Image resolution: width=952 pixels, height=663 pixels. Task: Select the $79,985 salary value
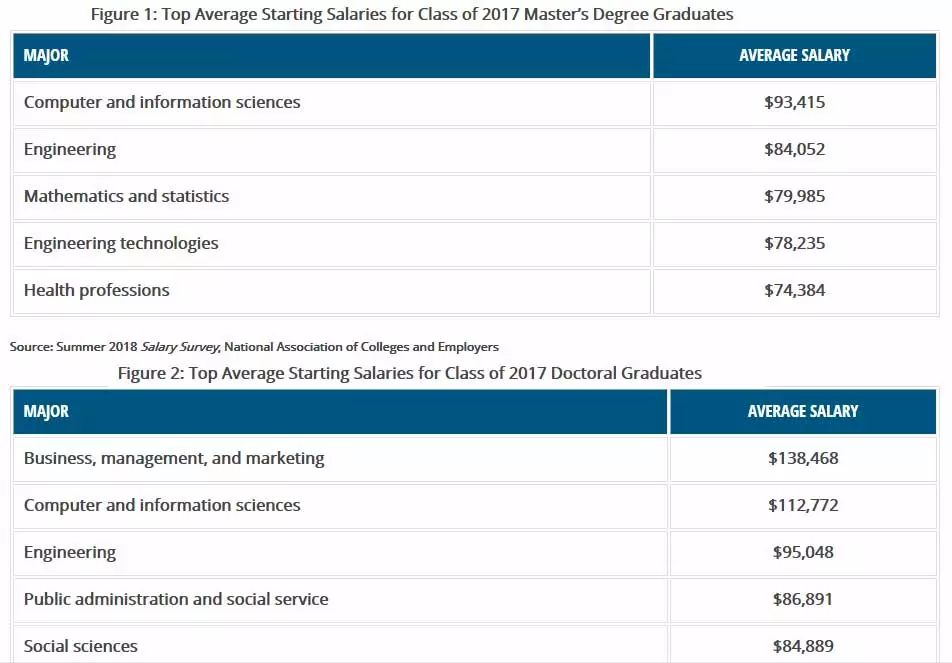pos(794,196)
